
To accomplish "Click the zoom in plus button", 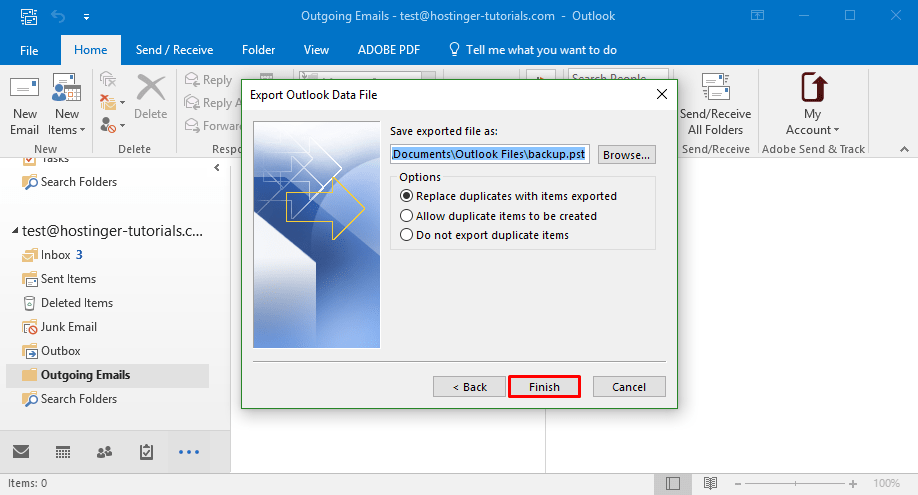I will click(x=853, y=484).
